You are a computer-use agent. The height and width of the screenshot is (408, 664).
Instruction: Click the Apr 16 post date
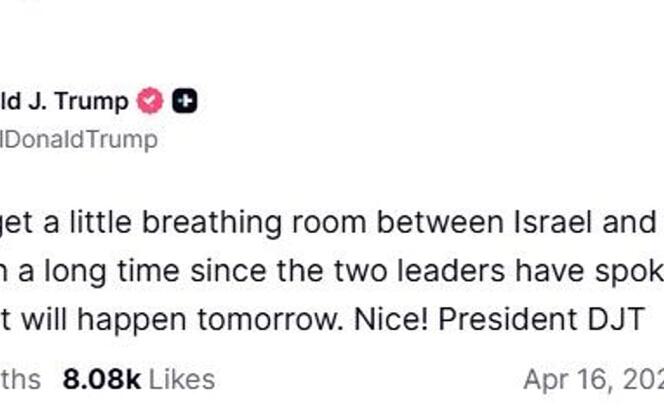coord(592,380)
